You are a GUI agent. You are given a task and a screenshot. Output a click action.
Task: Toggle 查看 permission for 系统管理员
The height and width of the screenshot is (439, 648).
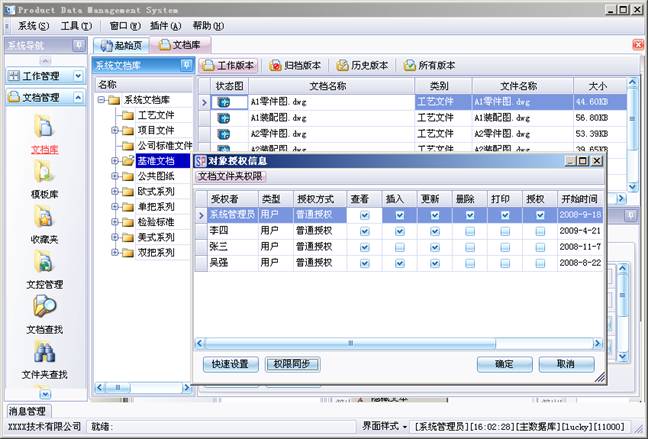click(x=364, y=215)
